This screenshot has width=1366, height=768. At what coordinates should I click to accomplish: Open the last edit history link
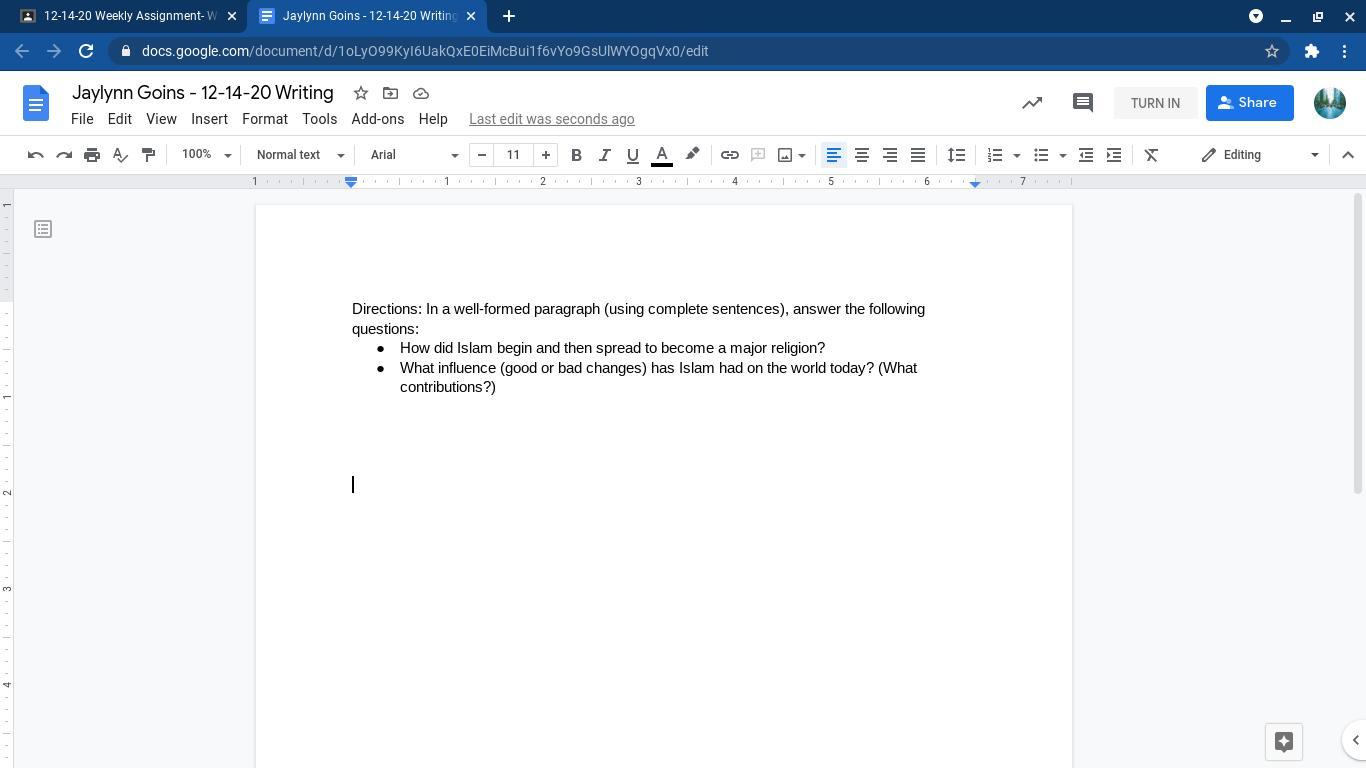coord(552,119)
